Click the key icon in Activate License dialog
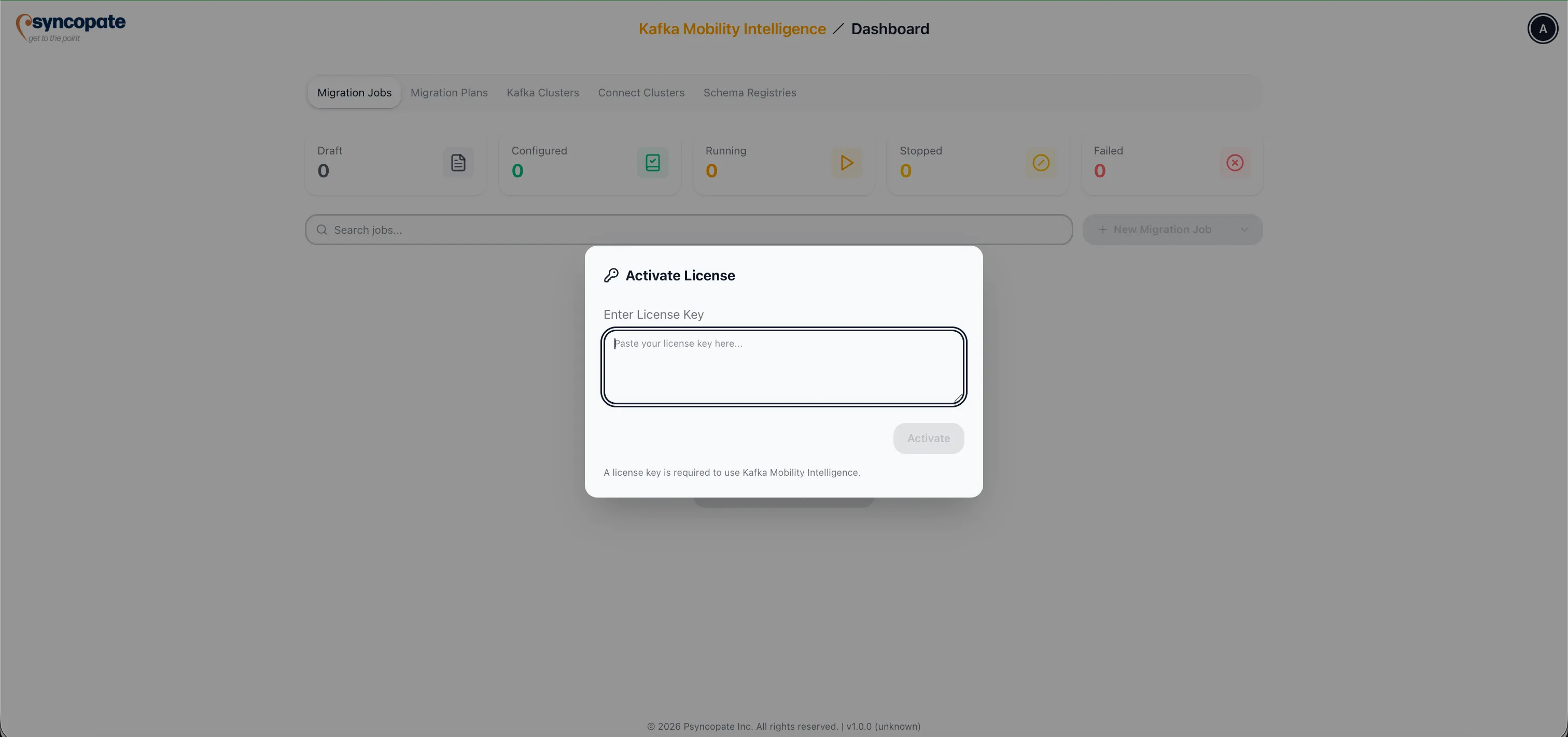Viewport: 1568px width, 737px height. 612,275
